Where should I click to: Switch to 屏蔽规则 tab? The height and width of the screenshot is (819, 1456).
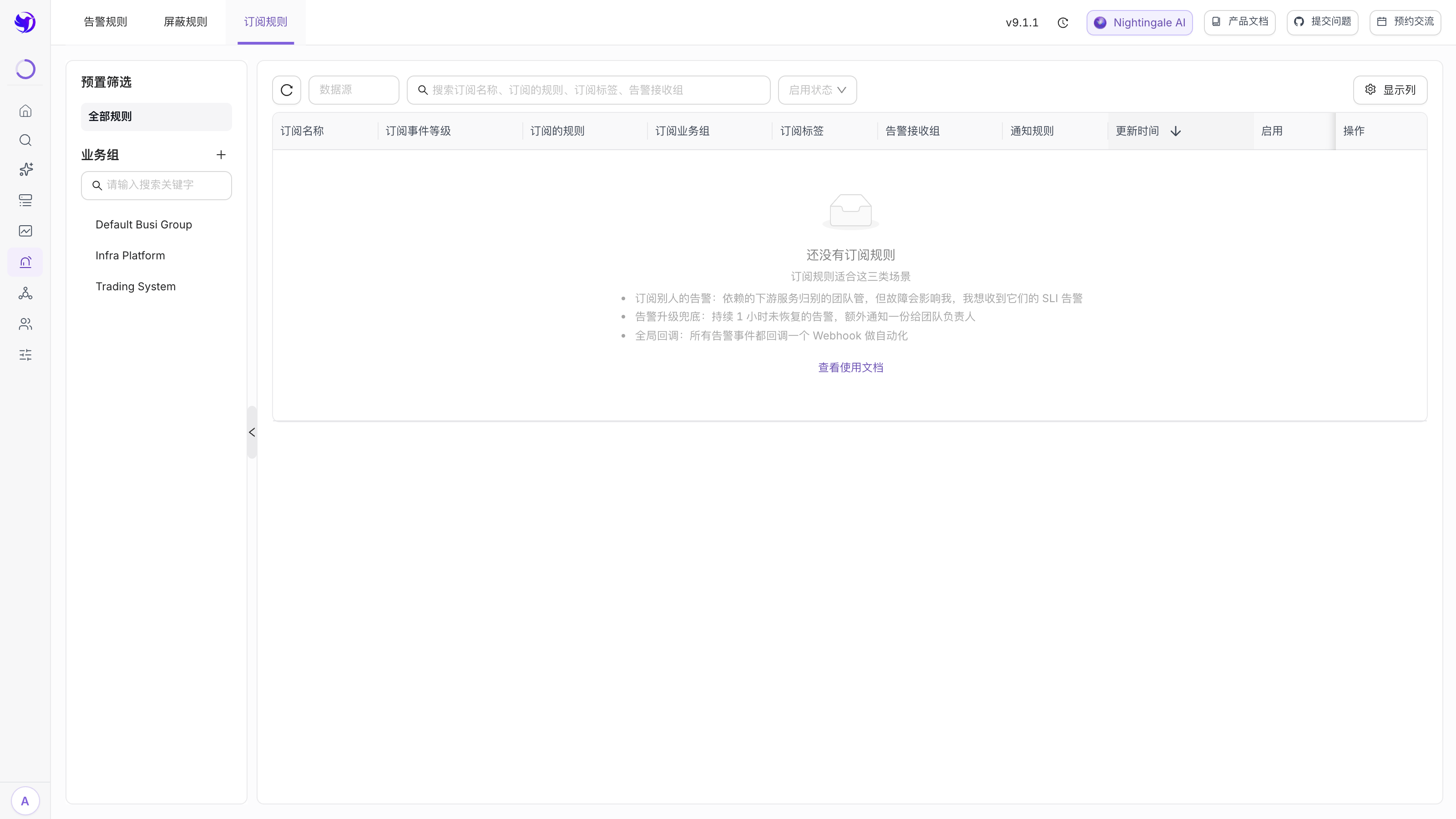pos(185,22)
